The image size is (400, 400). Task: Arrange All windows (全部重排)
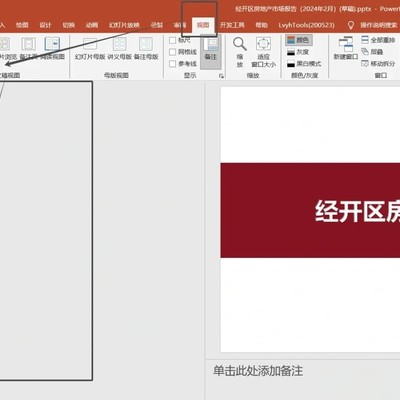pyautogui.click(x=378, y=40)
